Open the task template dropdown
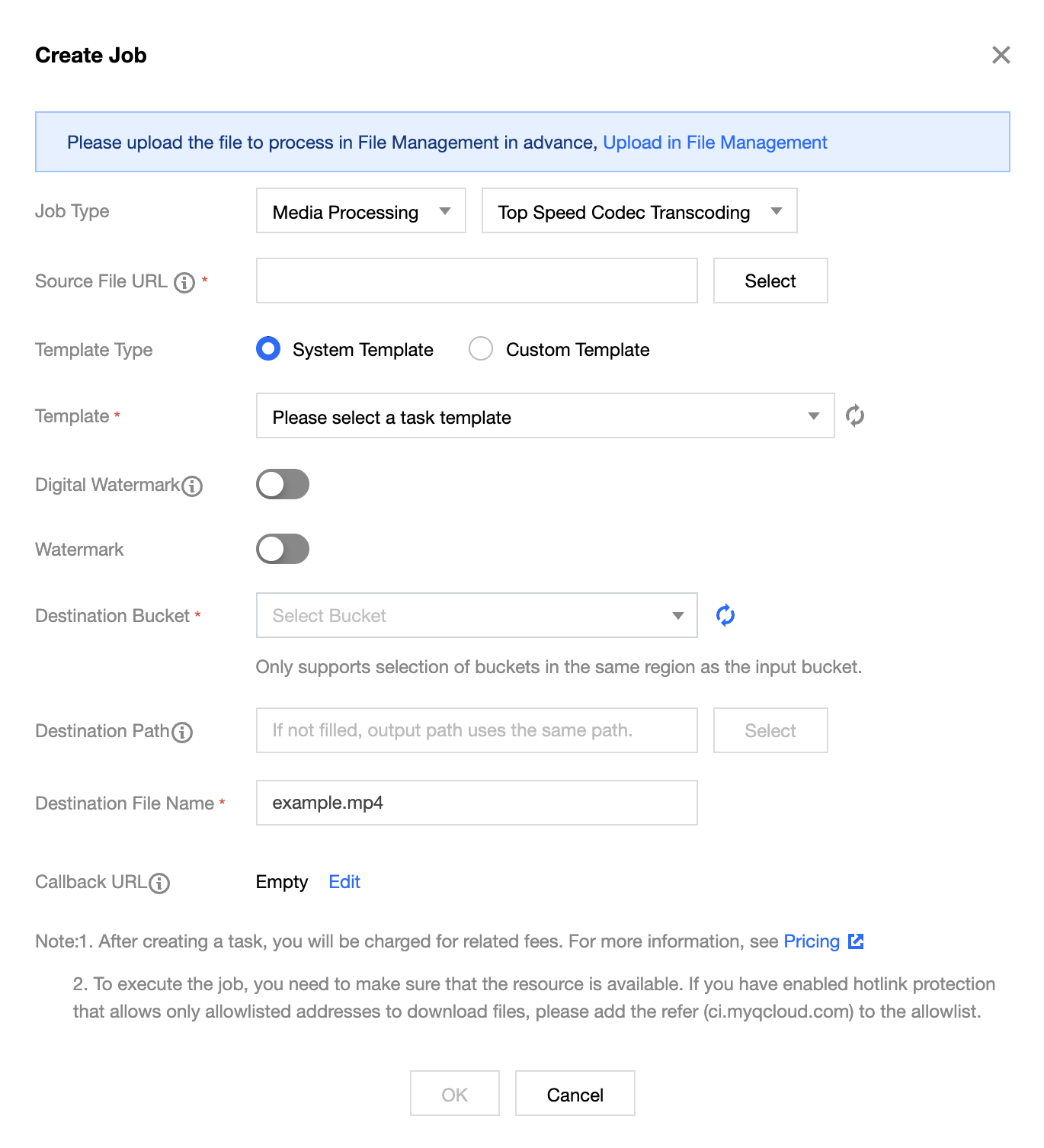 pyautogui.click(x=545, y=416)
